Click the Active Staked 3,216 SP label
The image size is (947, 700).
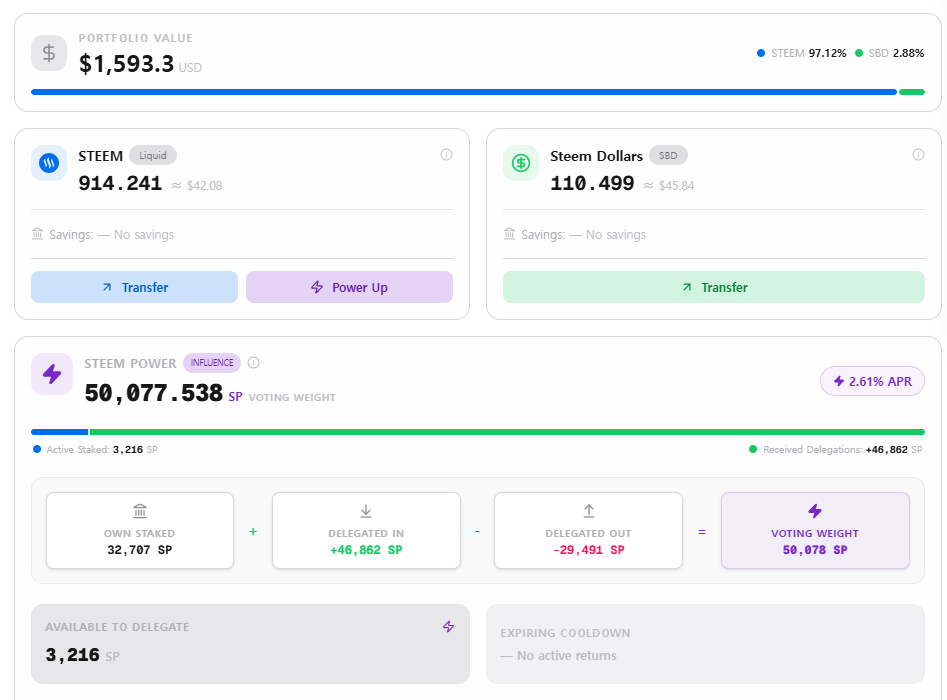102,449
